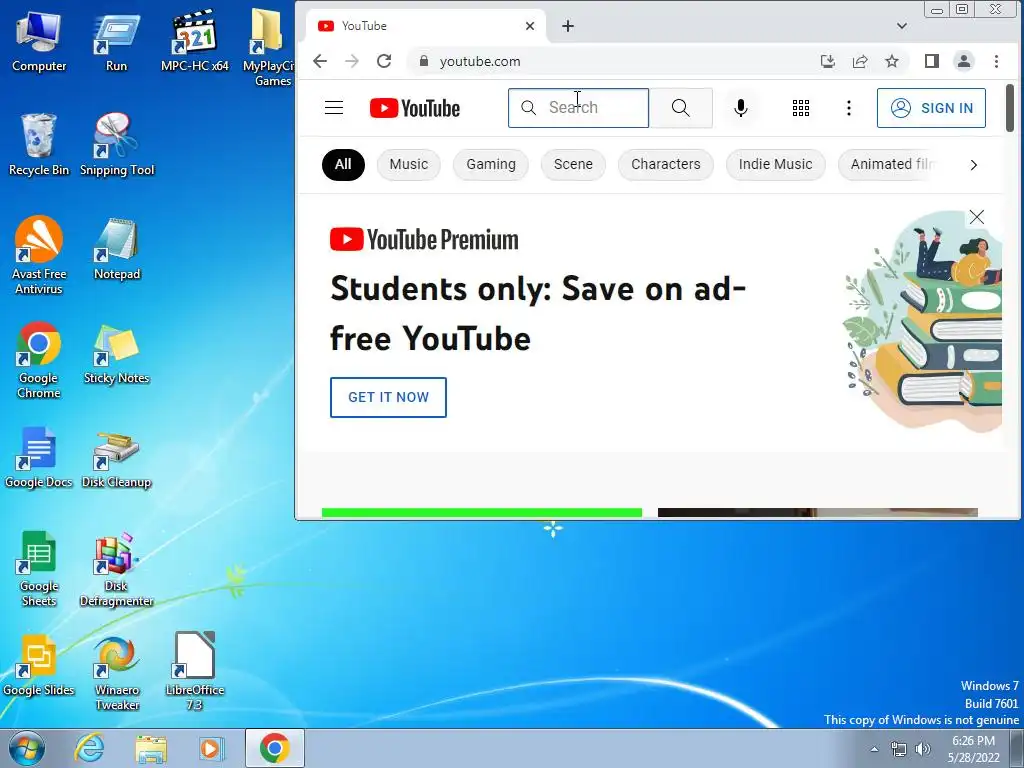Viewport: 1024px width, 768px height.
Task: Select the Disk Cleanup shortcut
Action: point(117,459)
